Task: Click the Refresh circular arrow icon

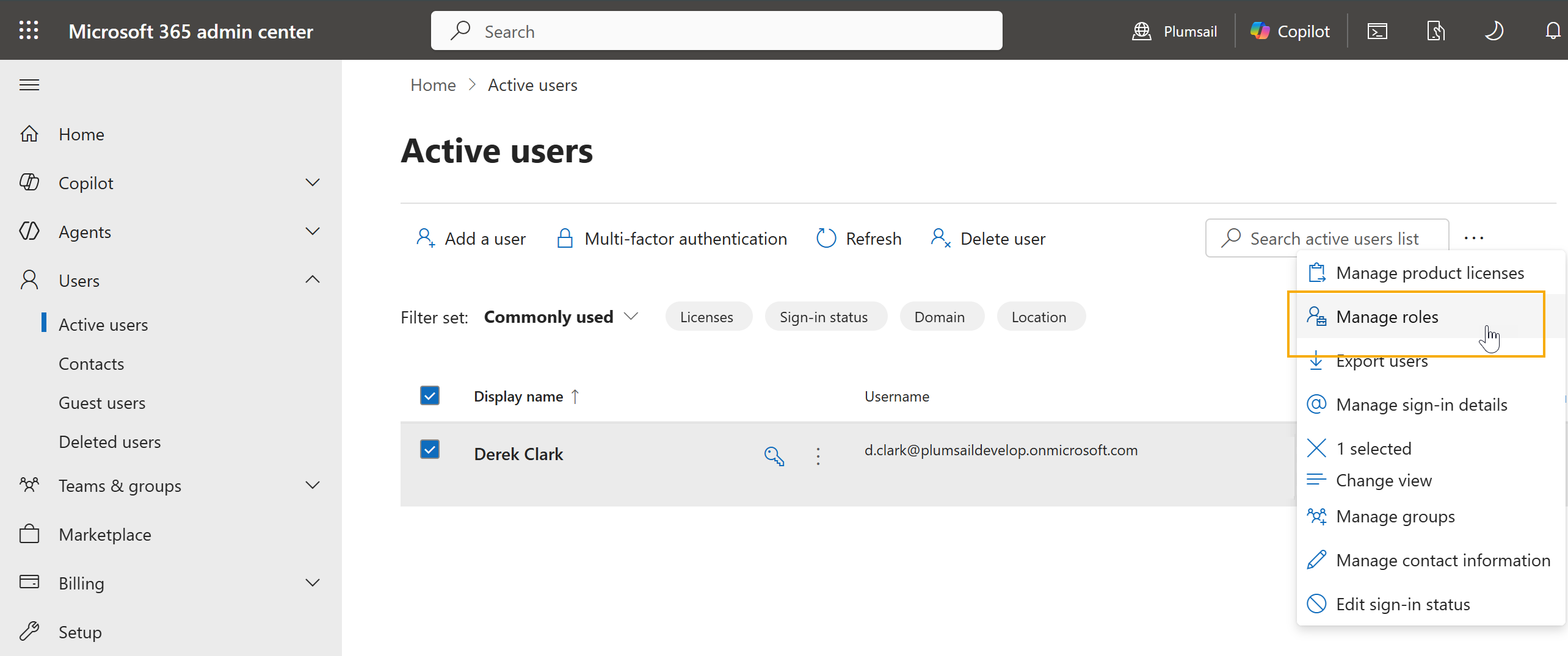Action: (x=826, y=238)
